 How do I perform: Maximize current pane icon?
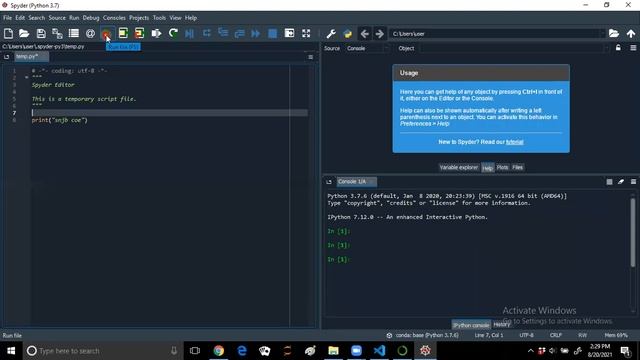pyautogui.click(x=289, y=33)
